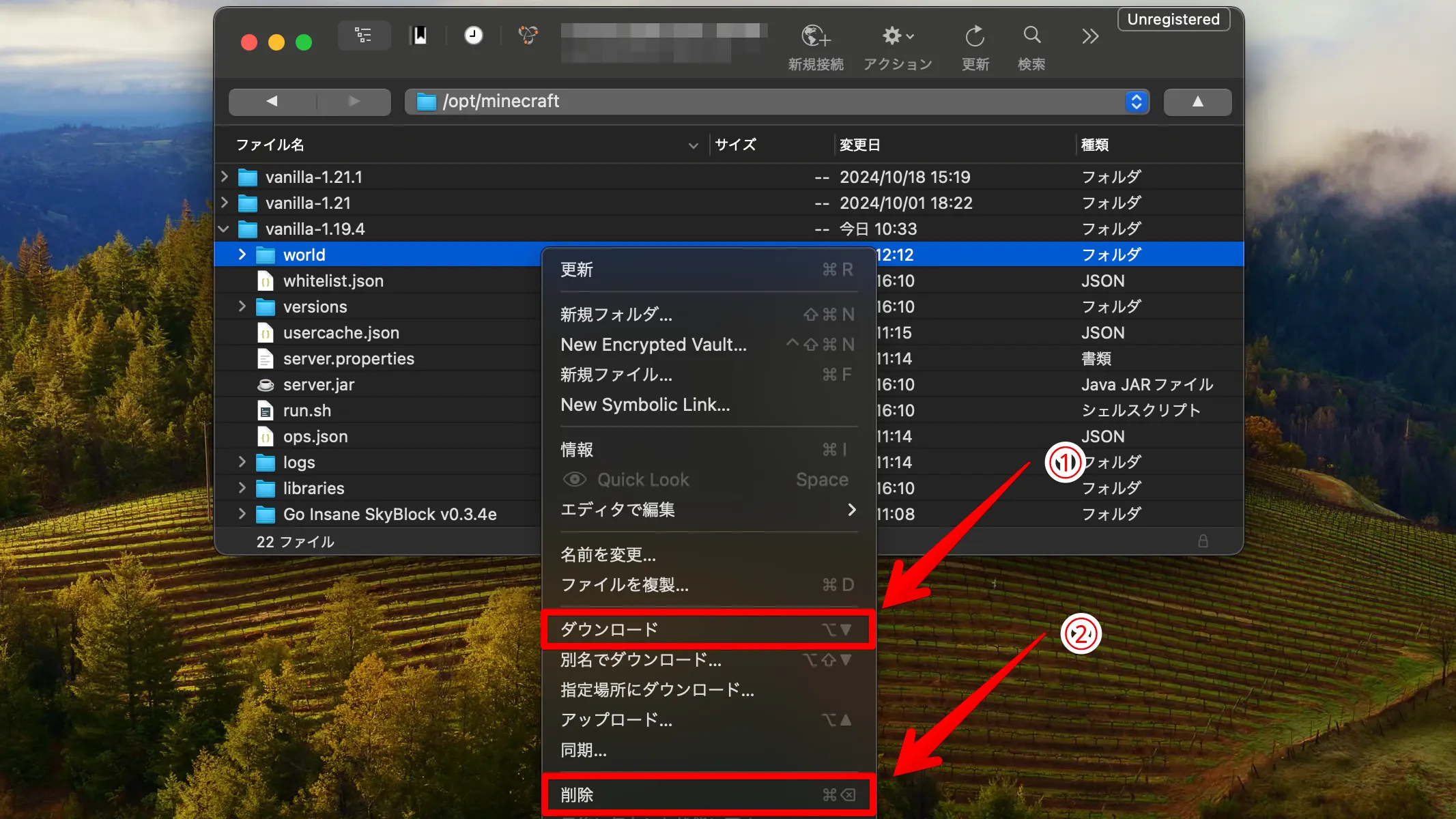Open the エディタで編集 submenu
Image resolution: width=1456 pixels, height=819 pixels.
(708, 510)
